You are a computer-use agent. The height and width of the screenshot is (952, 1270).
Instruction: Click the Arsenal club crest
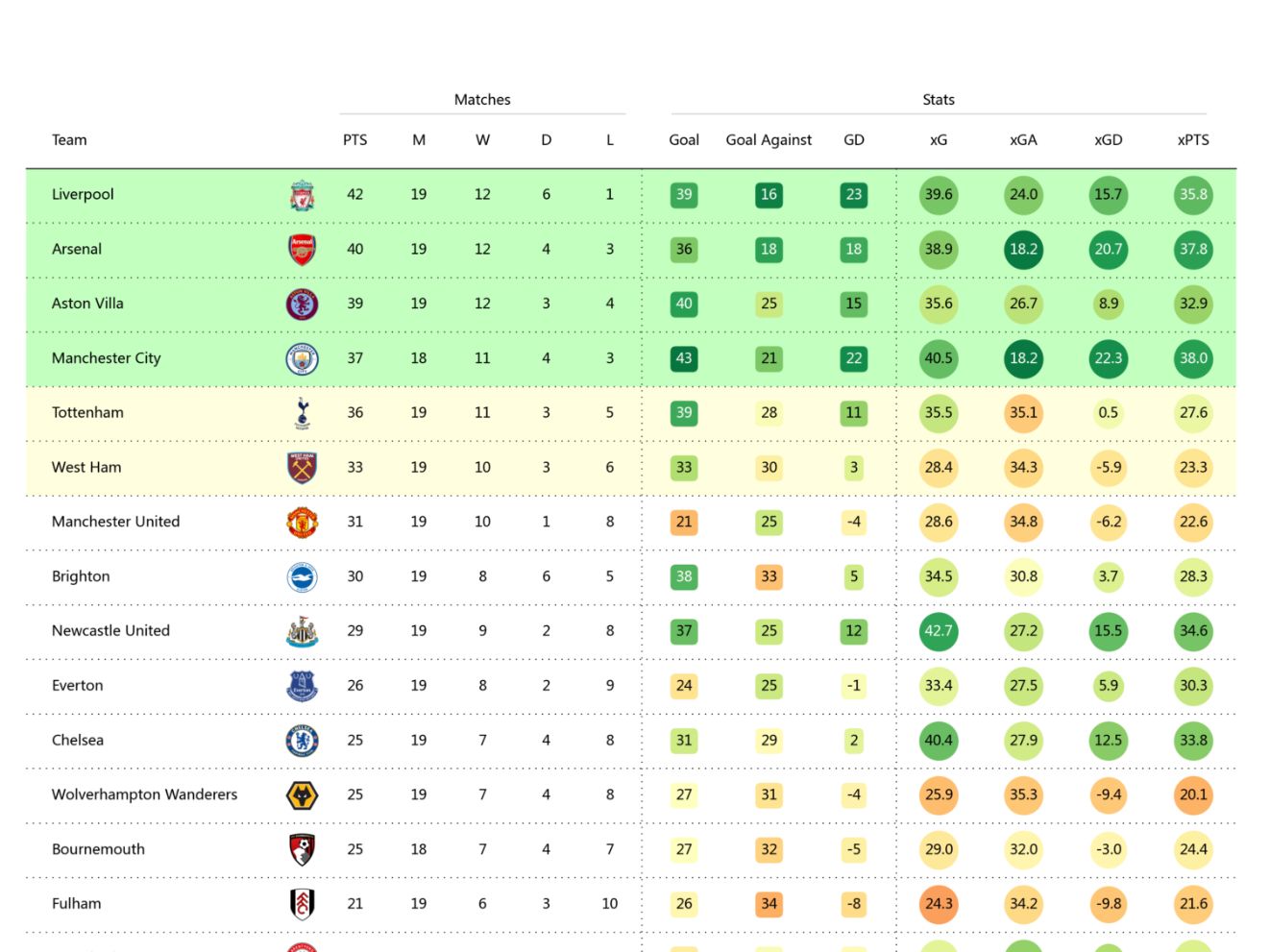(x=302, y=250)
